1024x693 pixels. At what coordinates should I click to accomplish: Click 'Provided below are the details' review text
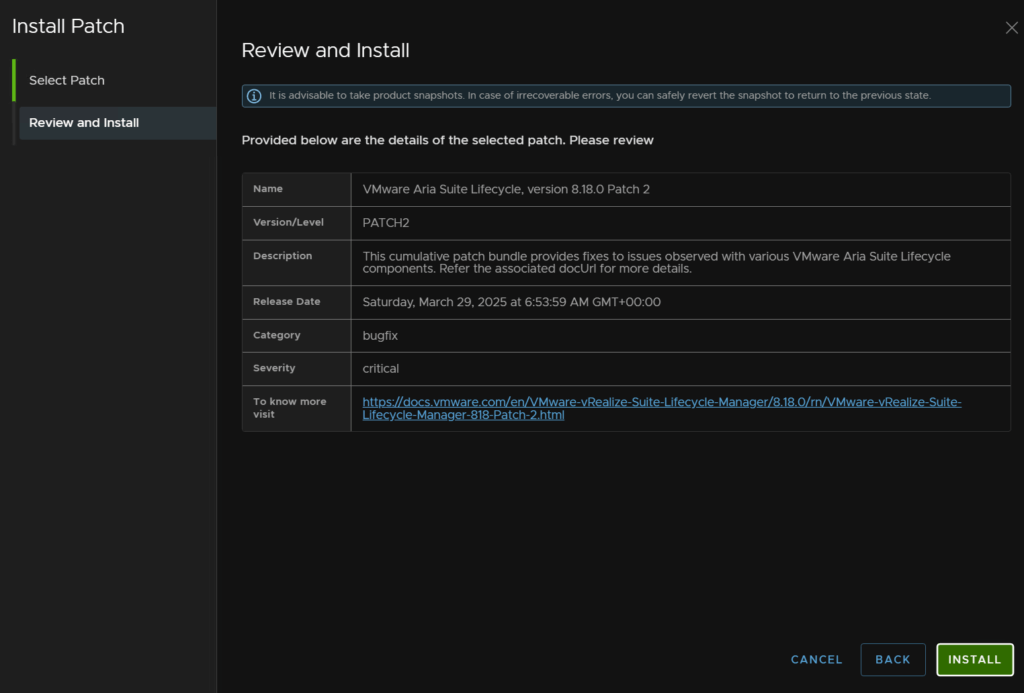pos(447,140)
